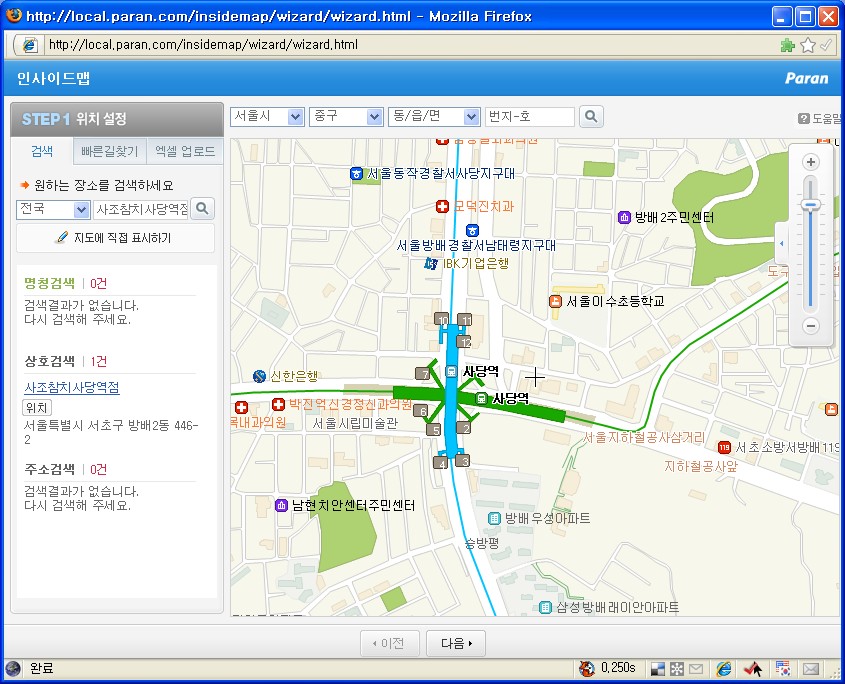Click the 이전 previous button

(390, 643)
